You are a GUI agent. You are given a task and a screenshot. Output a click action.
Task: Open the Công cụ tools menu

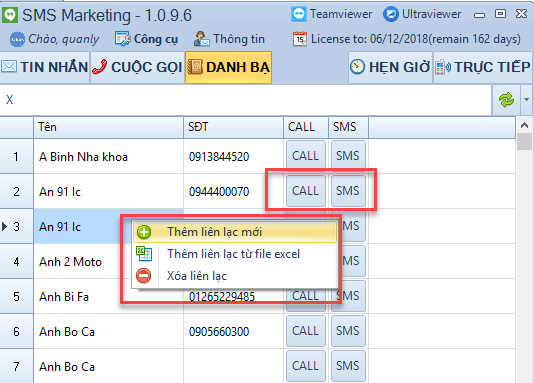tap(146, 39)
